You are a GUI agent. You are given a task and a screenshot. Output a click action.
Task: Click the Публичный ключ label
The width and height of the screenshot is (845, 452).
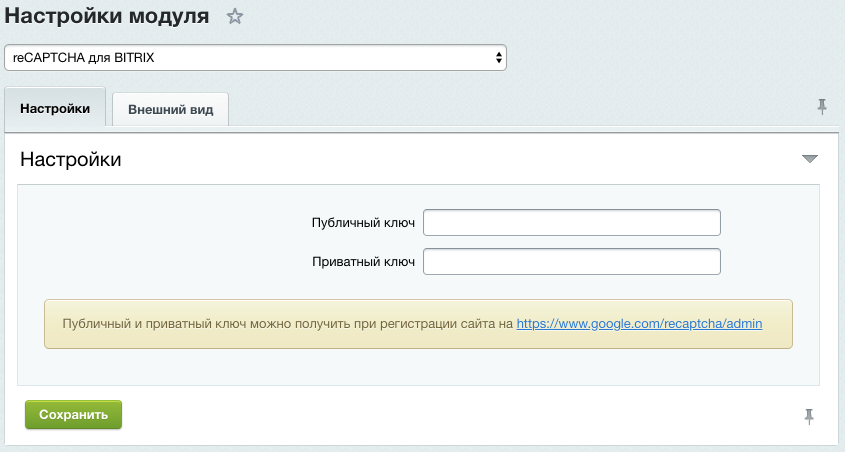pyautogui.click(x=364, y=222)
